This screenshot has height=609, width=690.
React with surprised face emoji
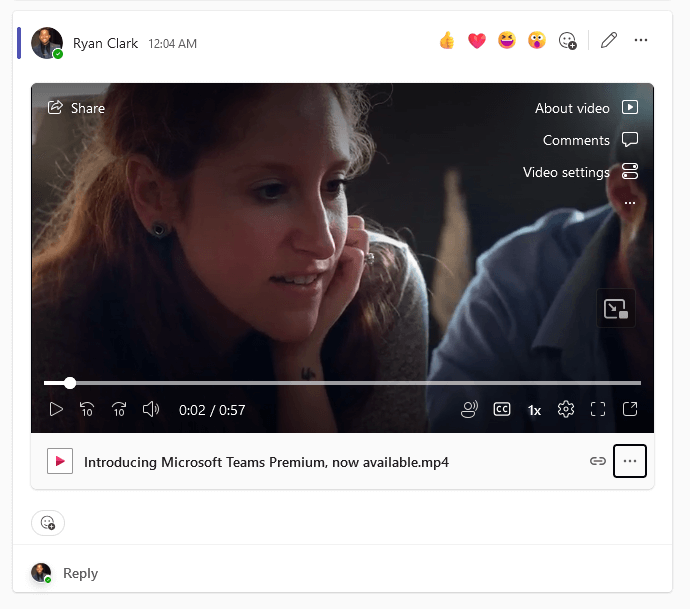click(536, 40)
